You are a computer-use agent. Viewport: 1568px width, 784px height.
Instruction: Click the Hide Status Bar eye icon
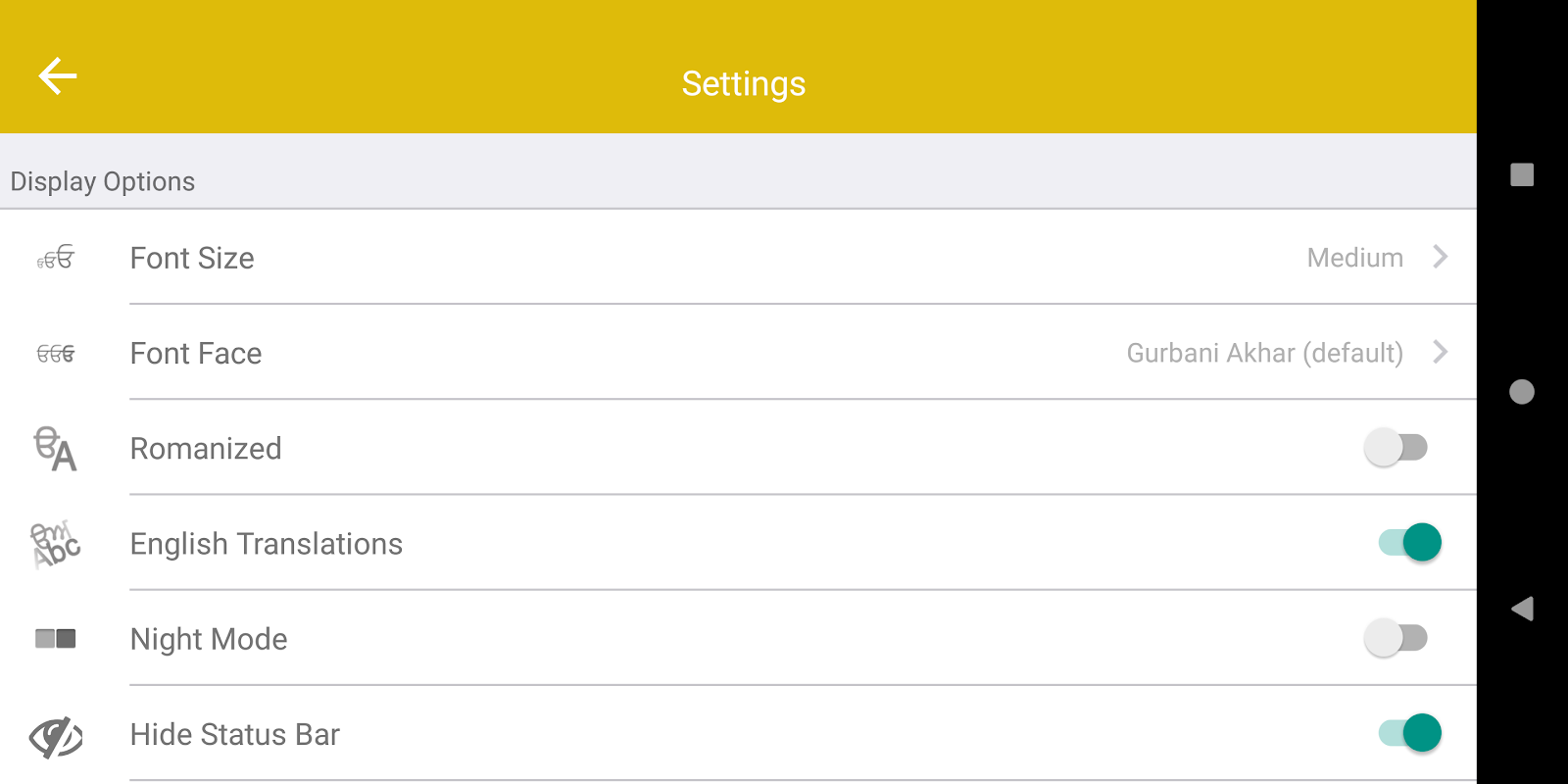[x=56, y=736]
